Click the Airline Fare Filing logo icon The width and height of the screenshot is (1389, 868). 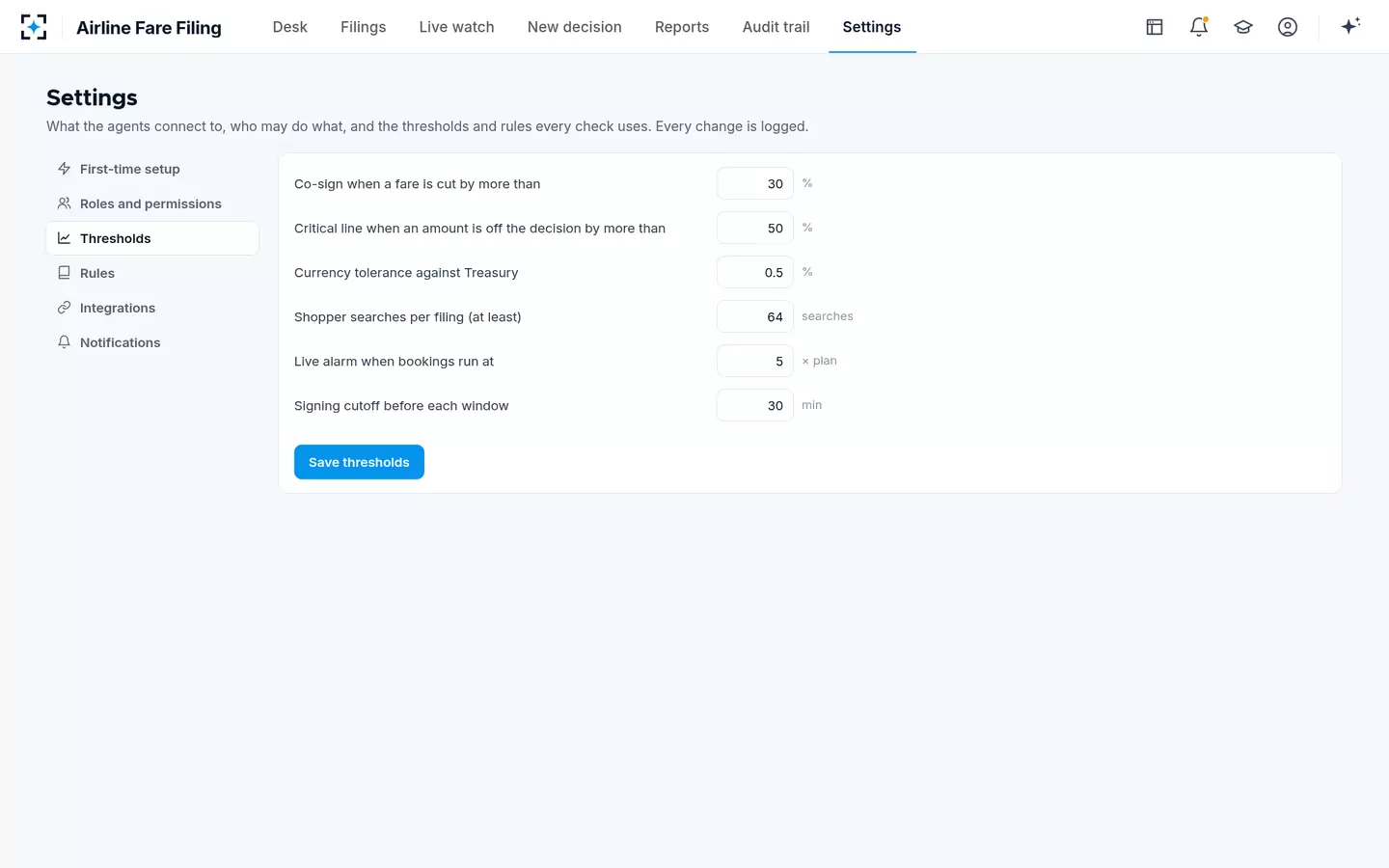click(x=34, y=27)
